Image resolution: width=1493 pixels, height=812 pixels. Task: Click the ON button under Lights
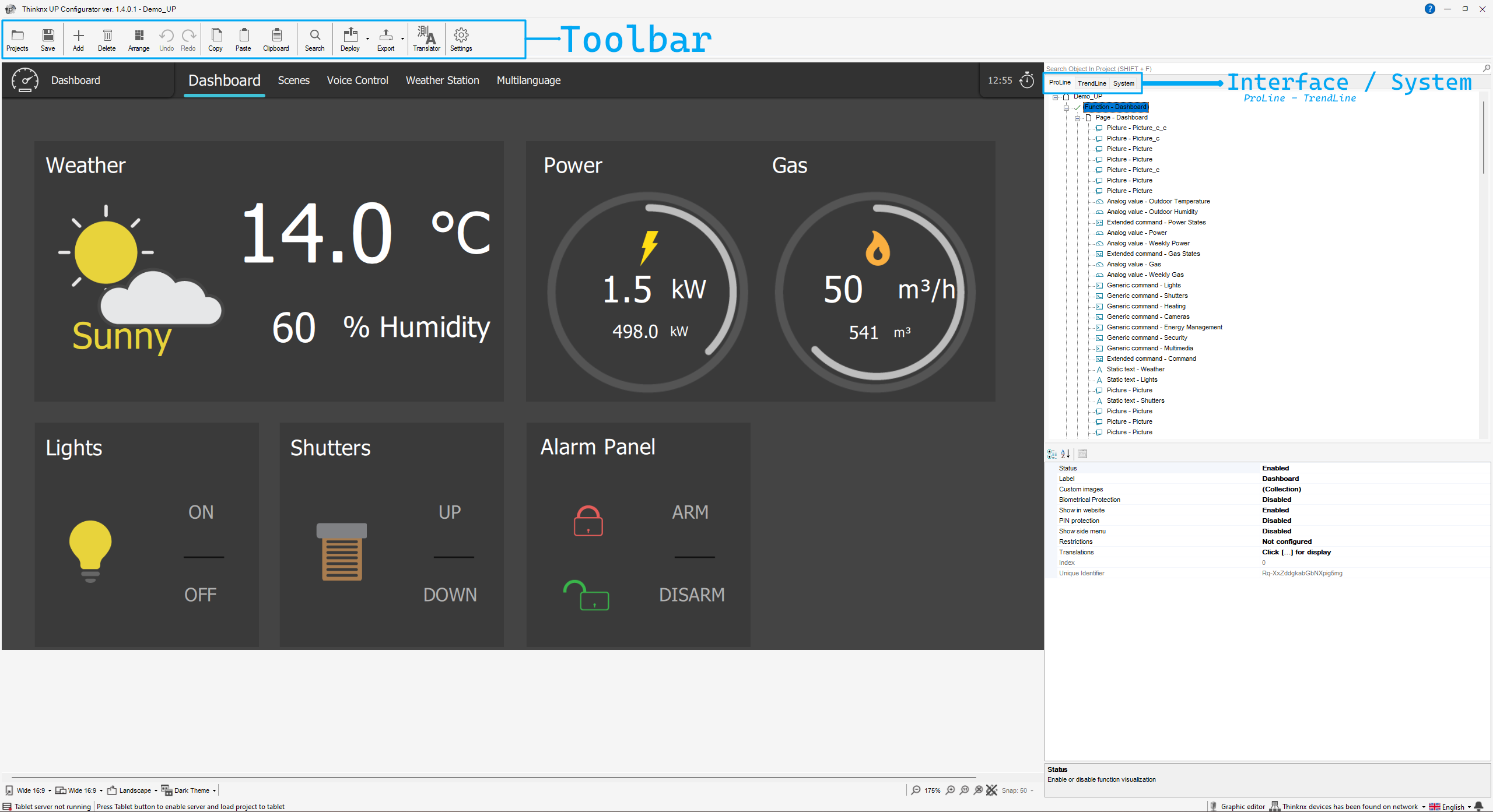click(x=201, y=512)
